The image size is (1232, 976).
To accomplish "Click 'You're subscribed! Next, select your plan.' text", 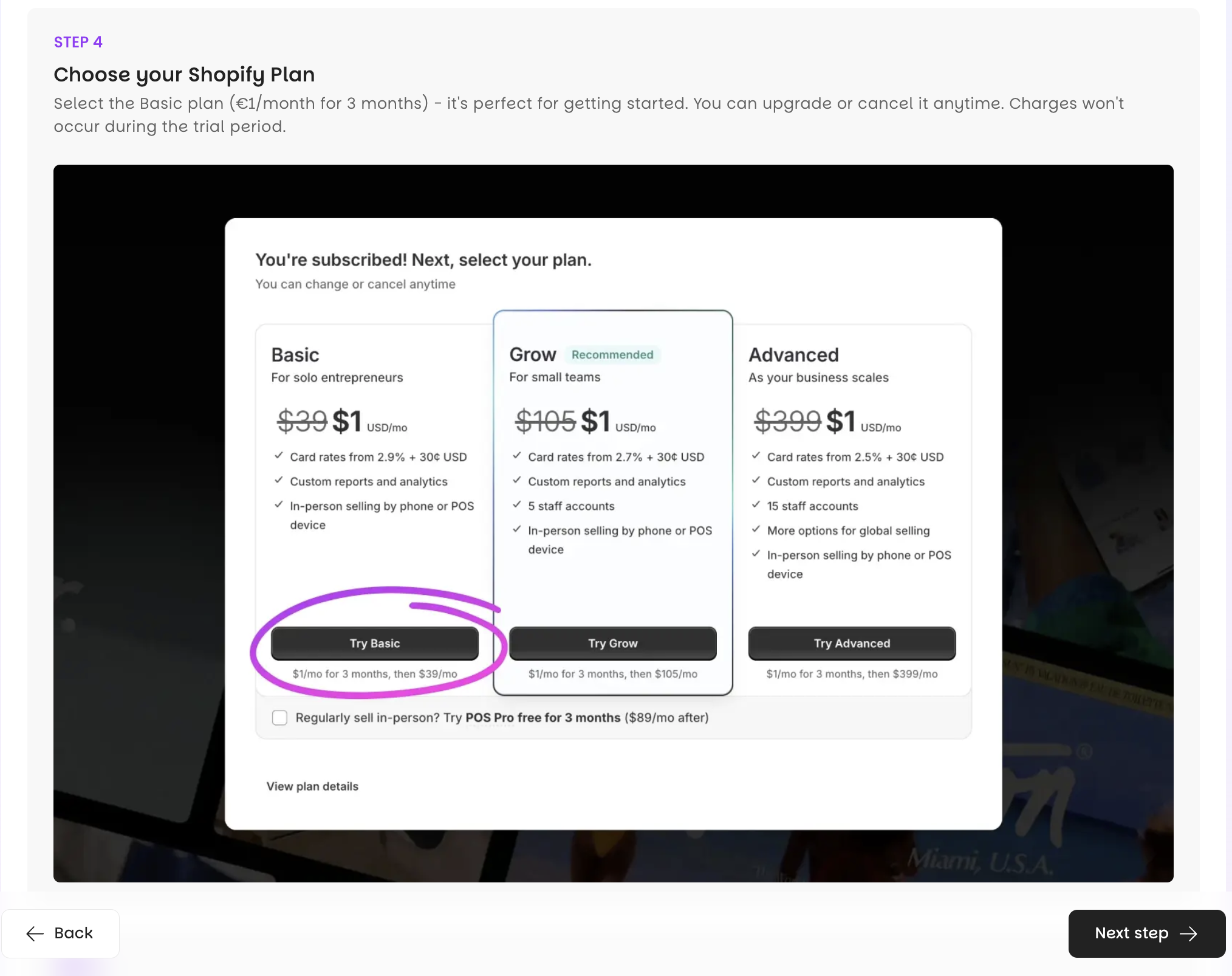I will coord(423,260).
